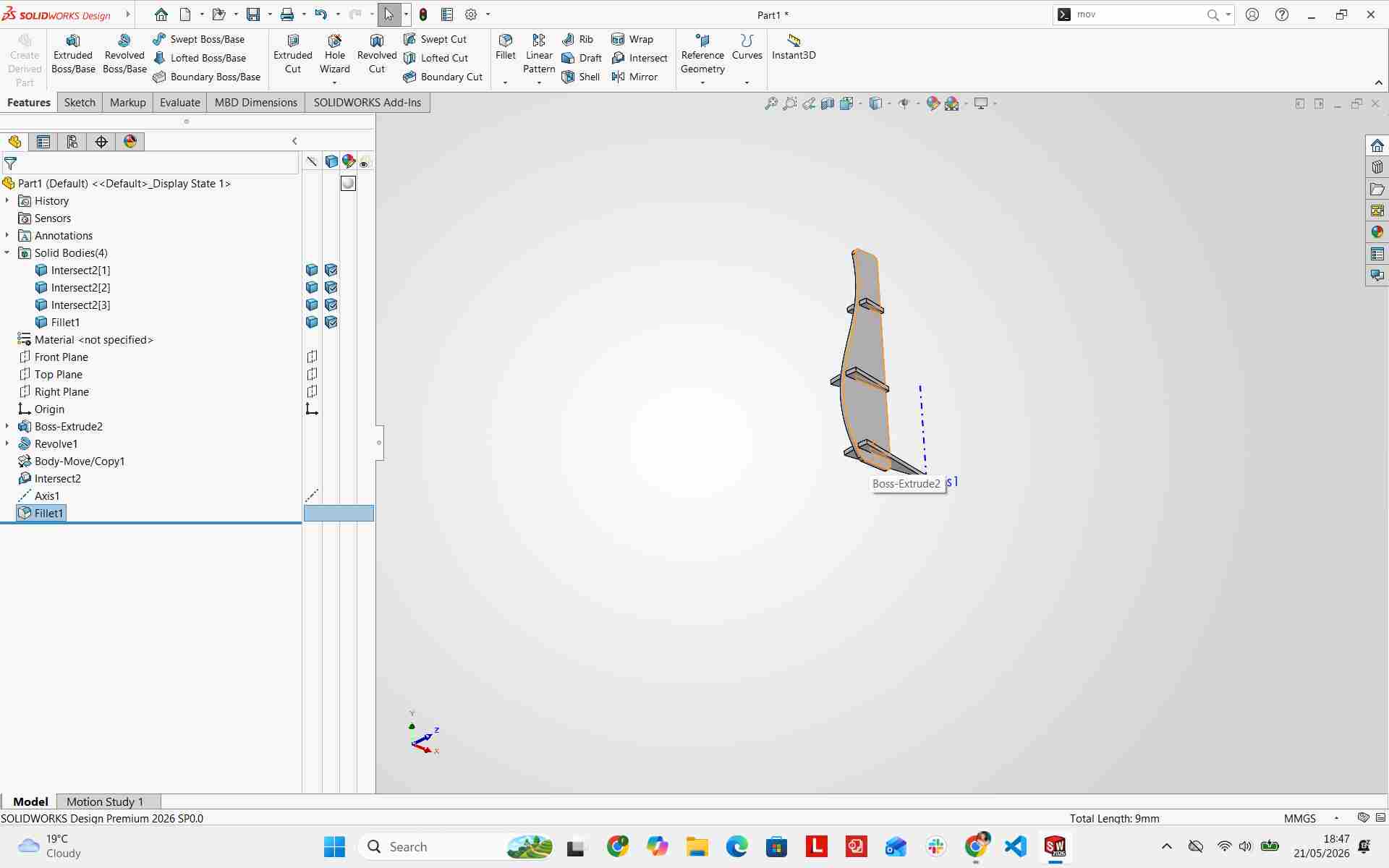Image resolution: width=1389 pixels, height=868 pixels.
Task: Collapse the Solid Bodies(4) folder
Action: (7, 252)
